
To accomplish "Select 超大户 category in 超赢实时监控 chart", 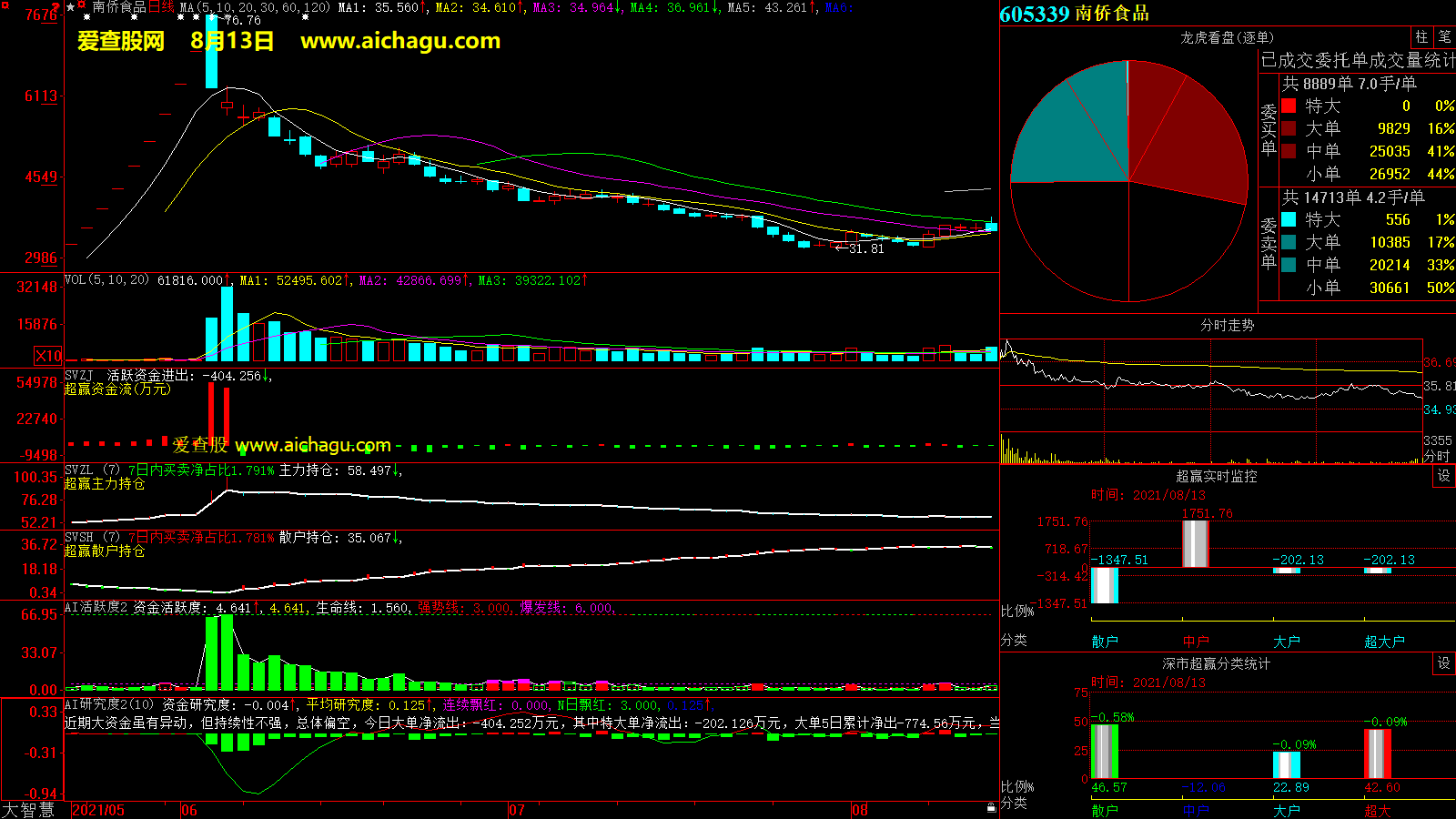I will tap(1384, 642).
